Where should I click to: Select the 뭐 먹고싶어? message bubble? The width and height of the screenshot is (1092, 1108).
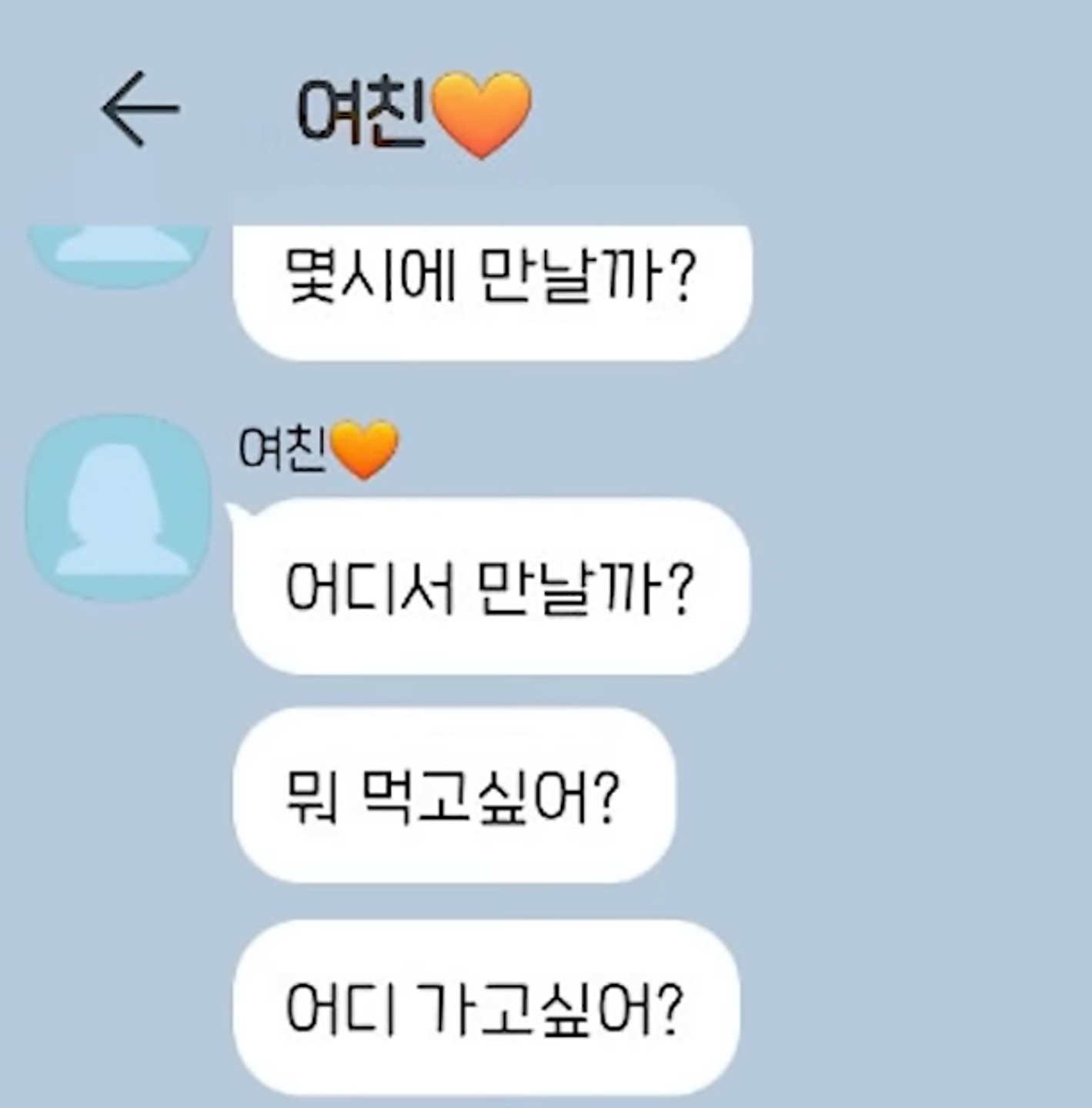pos(454,796)
